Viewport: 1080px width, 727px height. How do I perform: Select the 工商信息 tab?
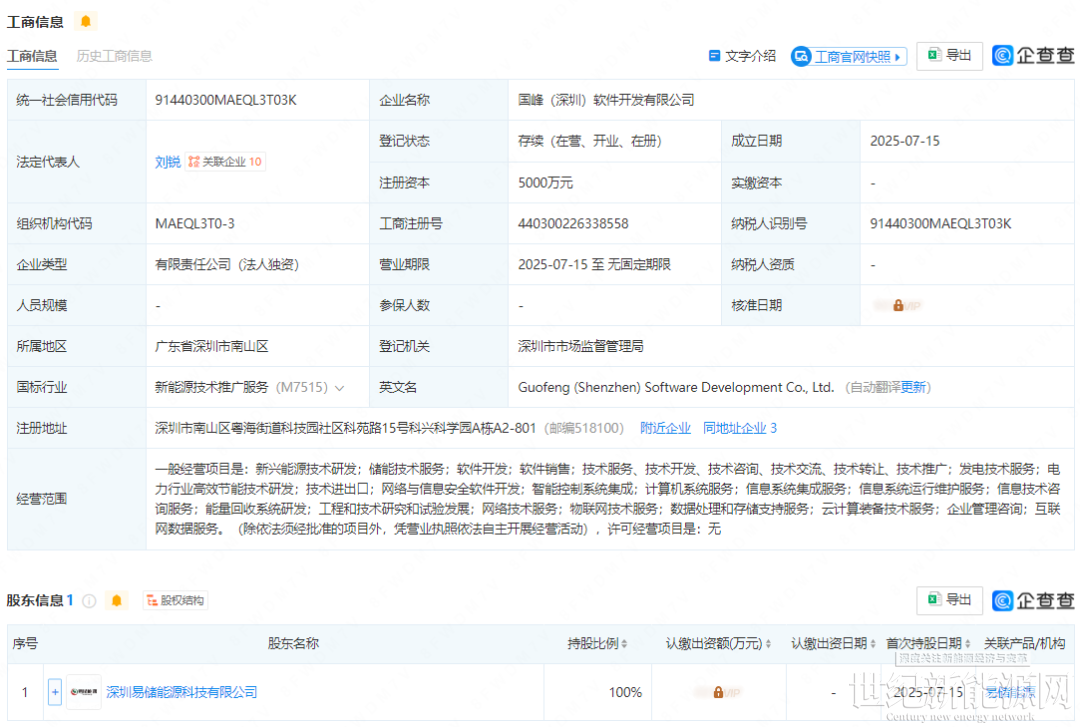[32, 56]
